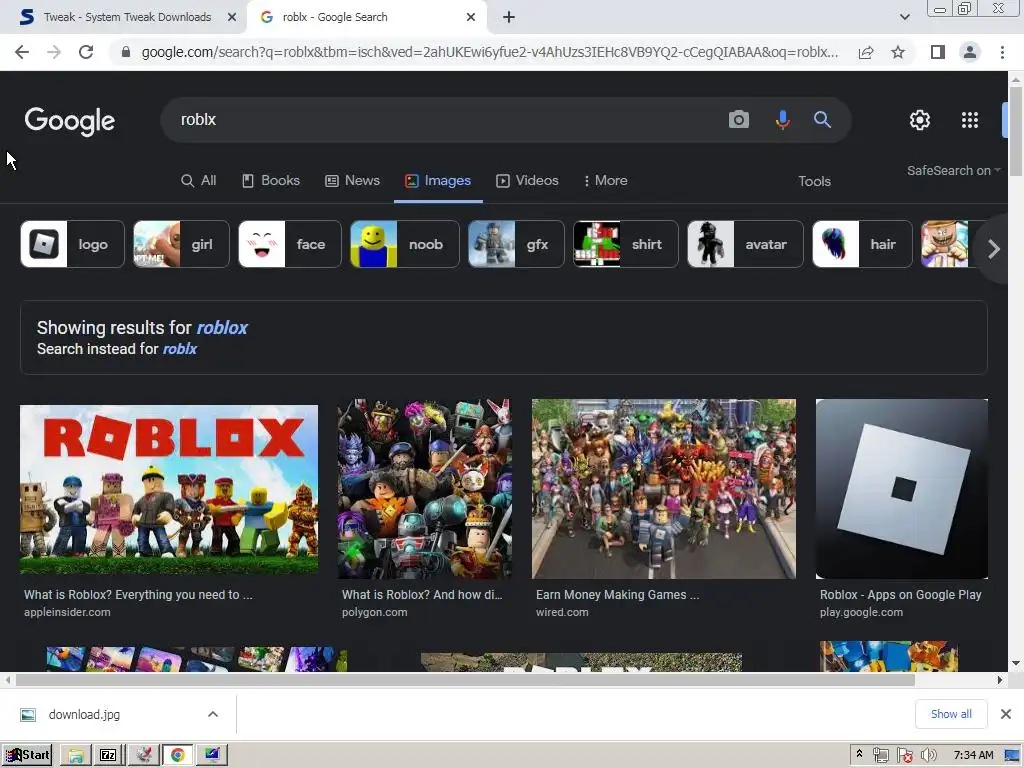Search by image with camera icon

[x=739, y=120]
